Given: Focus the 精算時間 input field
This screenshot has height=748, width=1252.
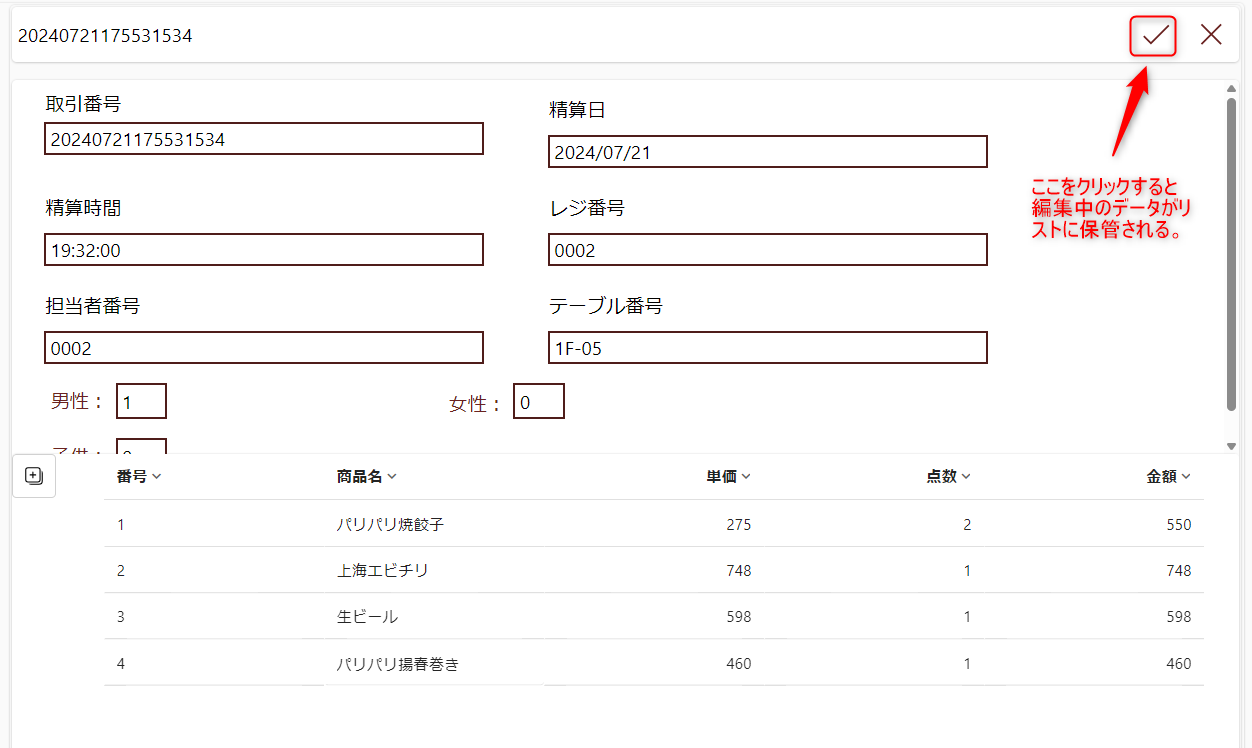Looking at the screenshot, I should point(264,250).
